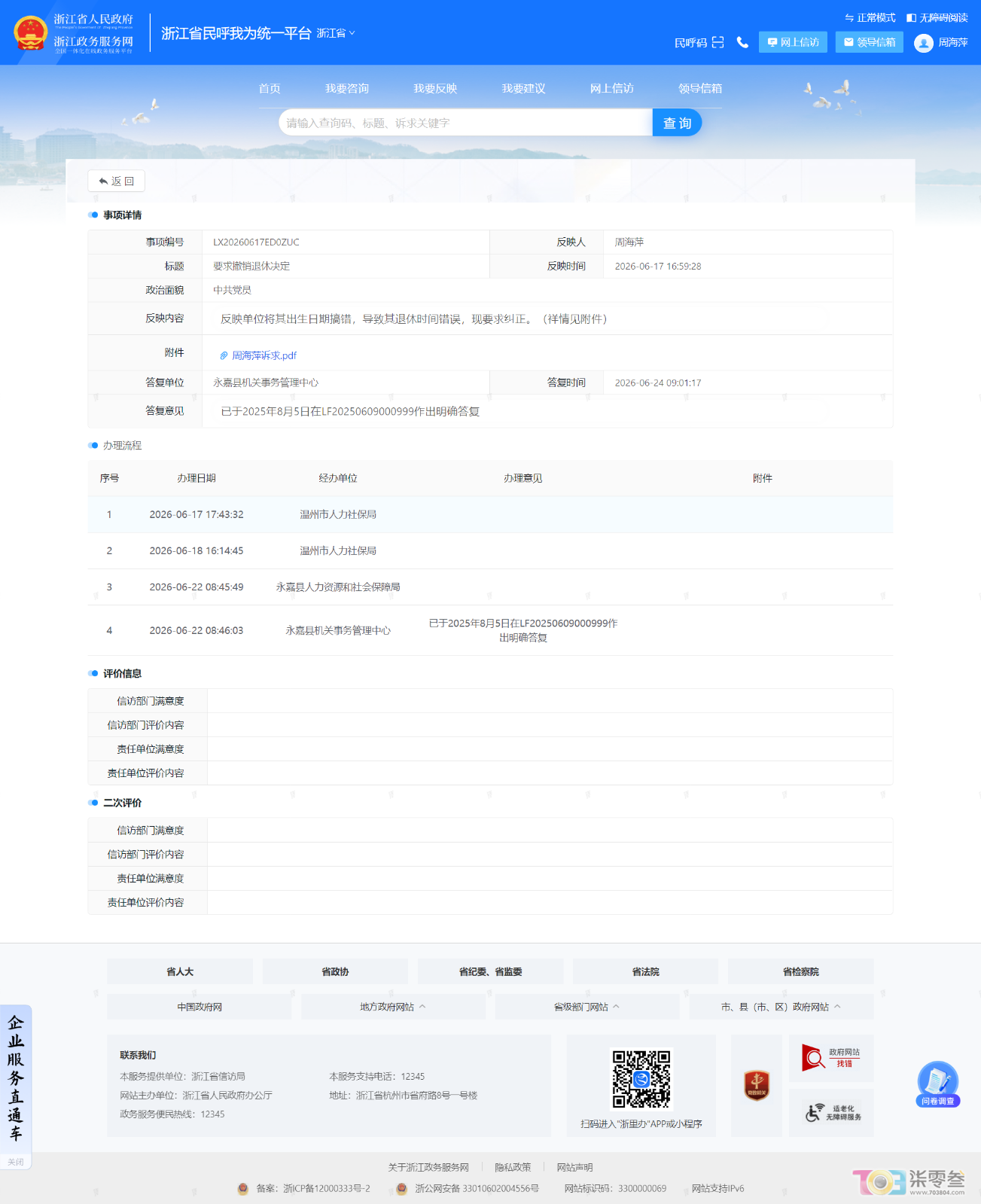This screenshot has width=981, height=1204.
Task: Click the 党政机关 red badge icon
Action: point(757,1085)
